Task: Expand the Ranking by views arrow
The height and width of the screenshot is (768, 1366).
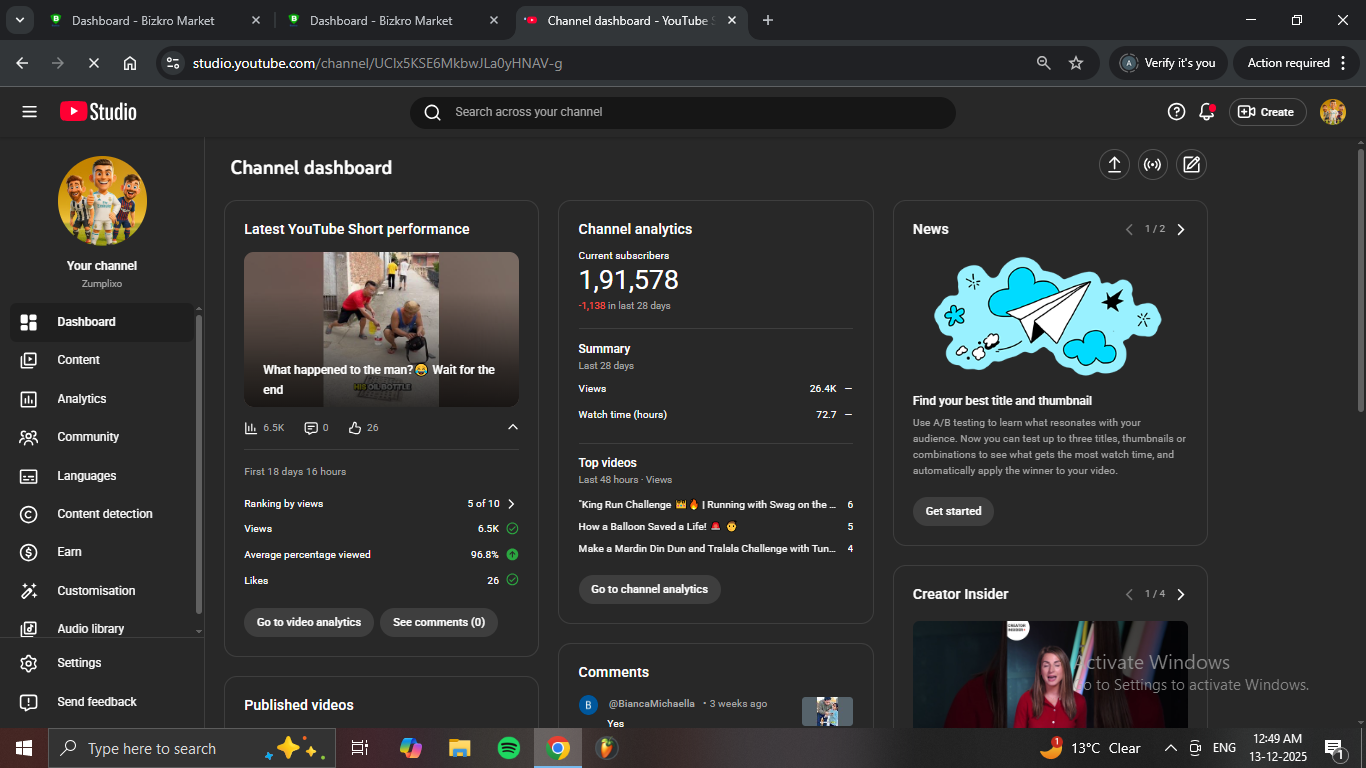Action: pos(511,504)
